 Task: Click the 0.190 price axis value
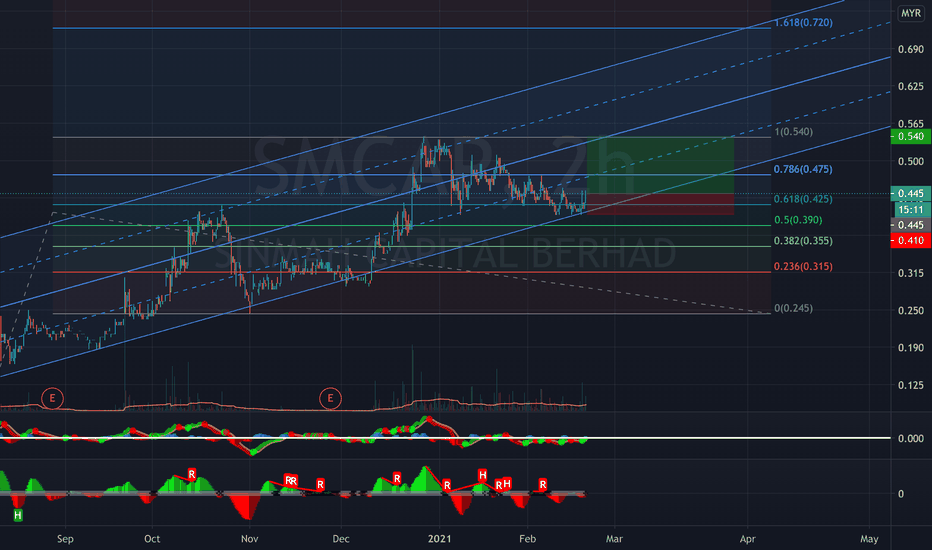(911, 348)
